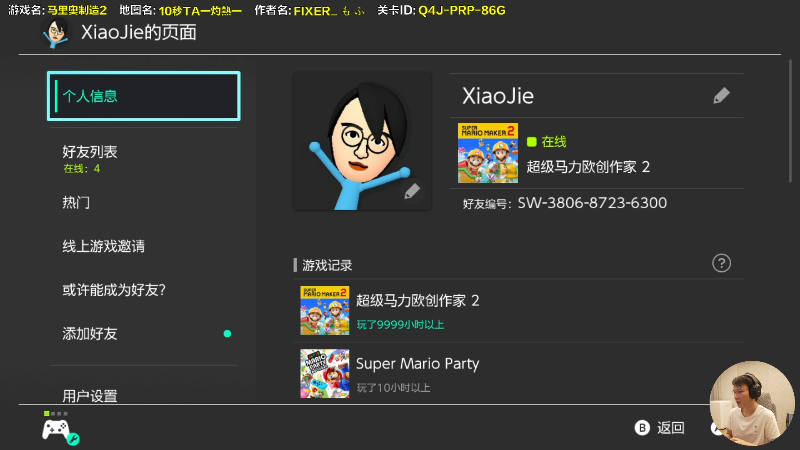Select the 个人信息 menu item
The image size is (800, 450).
pyautogui.click(x=143, y=96)
